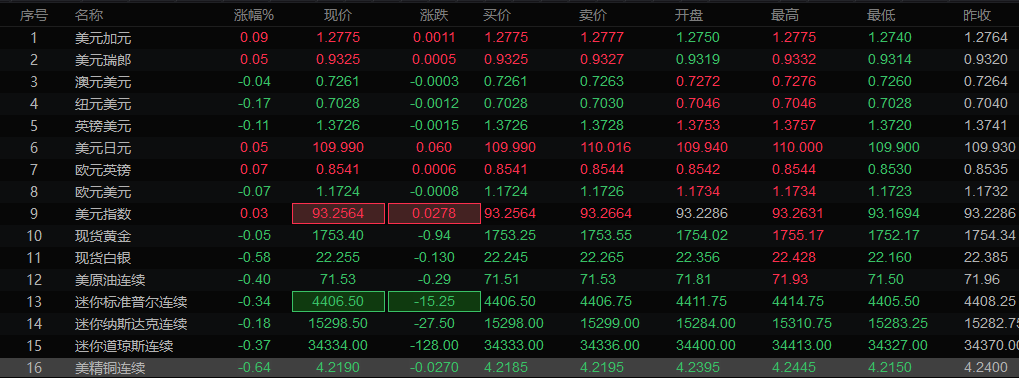Select the 美元加元 row
1019x378 pixels.
click(510, 38)
